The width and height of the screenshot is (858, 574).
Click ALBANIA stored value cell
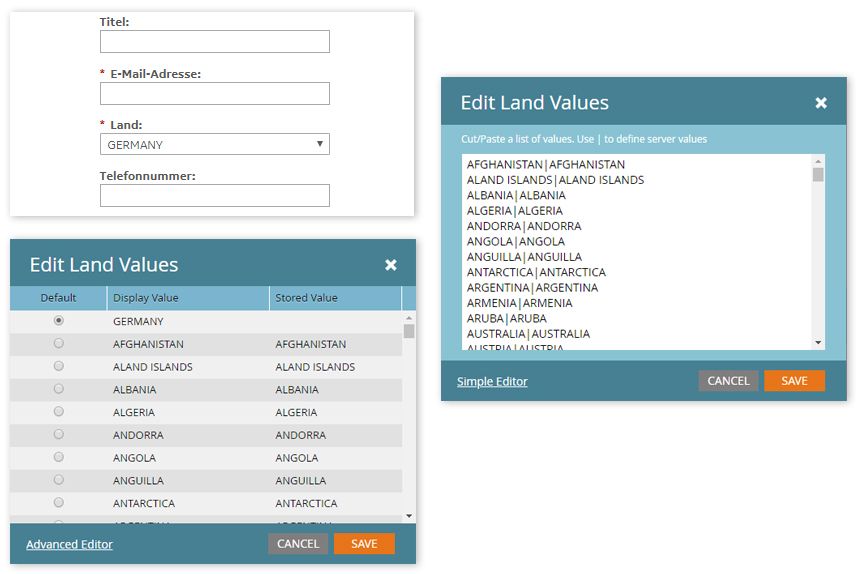tap(335, 390)
